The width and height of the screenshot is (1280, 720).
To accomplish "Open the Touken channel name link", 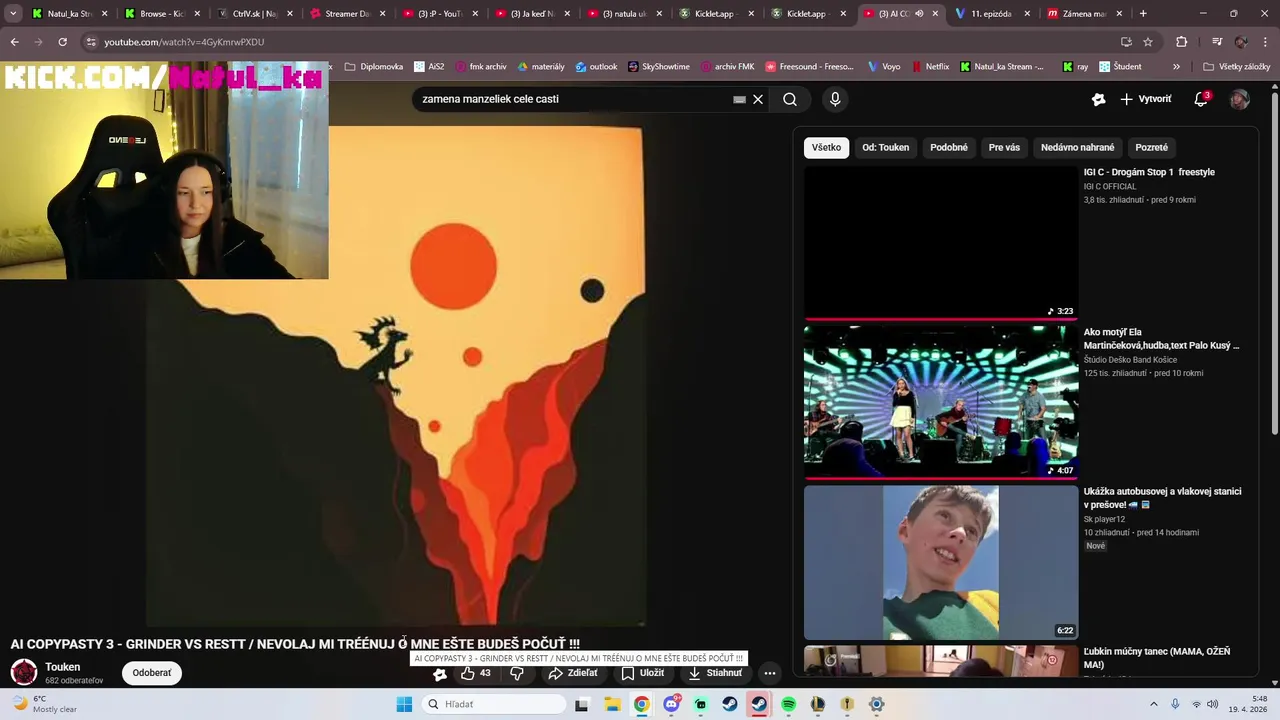I will [x=62, y=667].
